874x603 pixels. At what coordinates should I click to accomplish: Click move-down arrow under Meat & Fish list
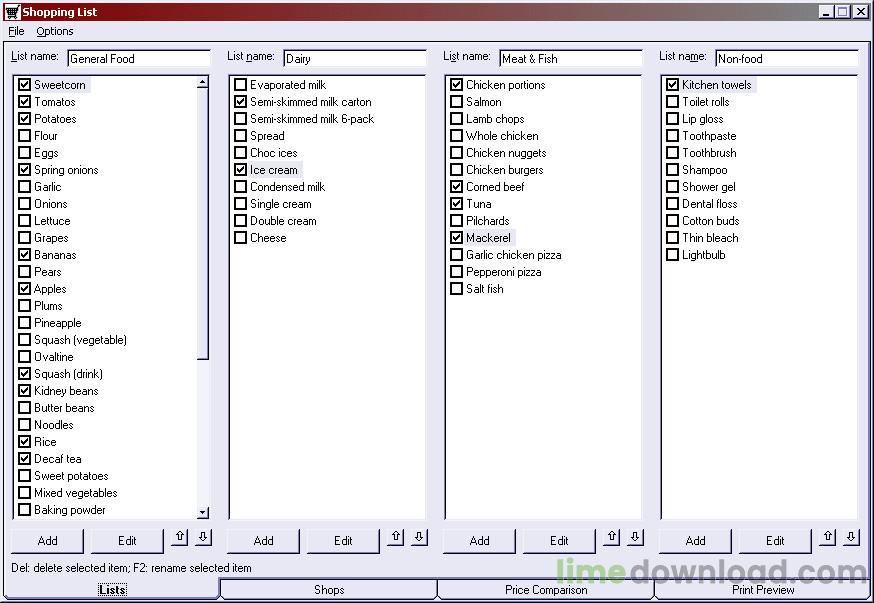(635, 538)
